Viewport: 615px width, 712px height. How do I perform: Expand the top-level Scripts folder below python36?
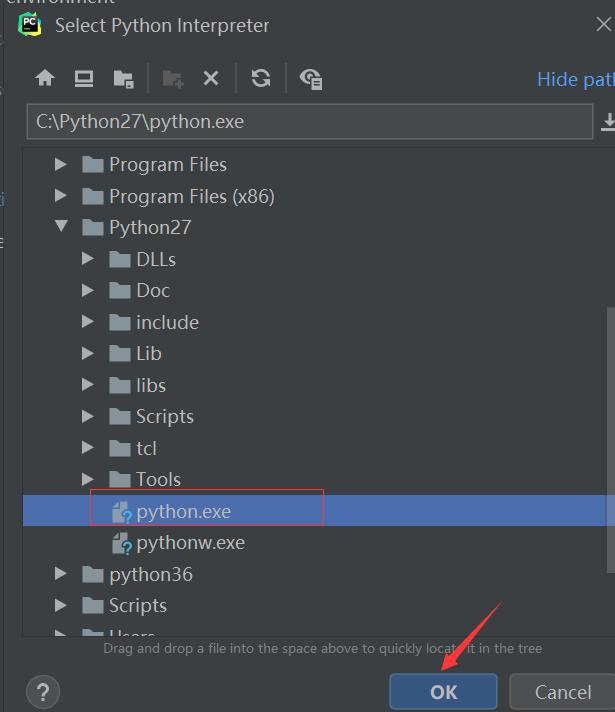[60, 605]
